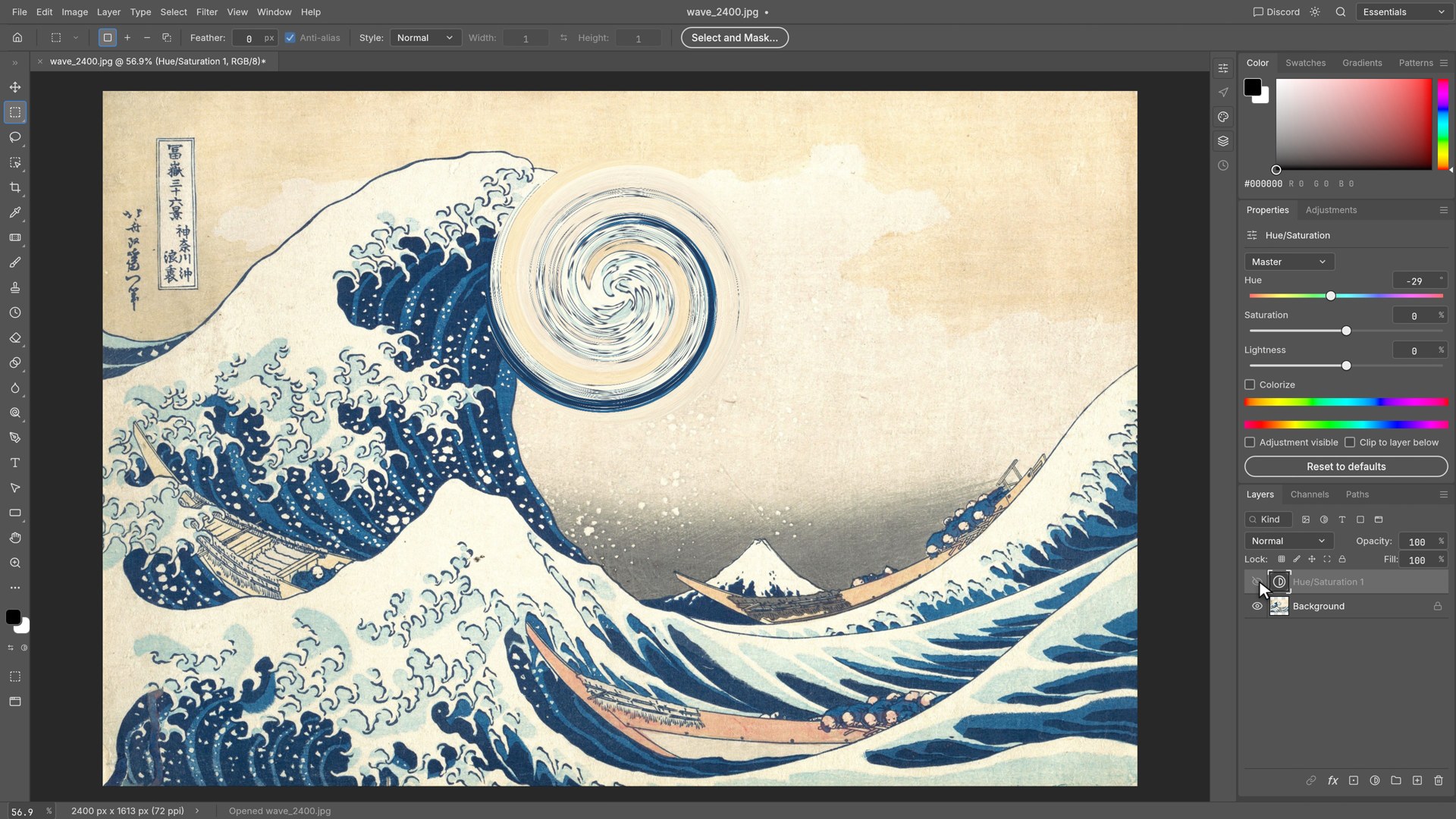Toggle the Anti-alias checkbox
1456x819 pixels.
pos(290,38)
